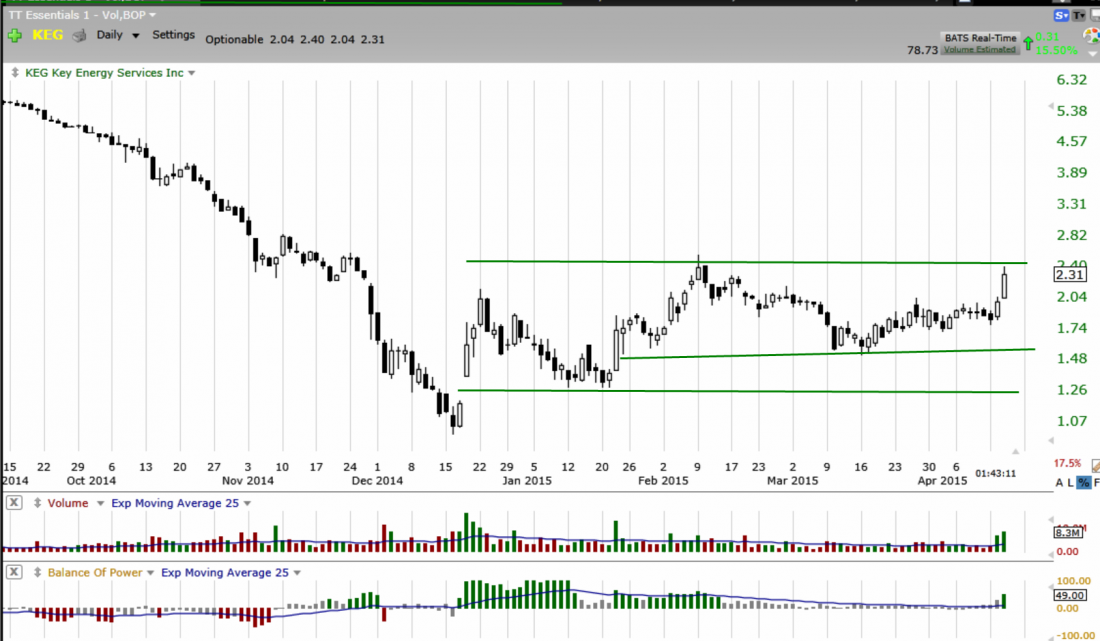Click the T dropdown icon at top right
Viewport: 1100px width, 641px height.
pyautogui.click(x=1080, y=15)
